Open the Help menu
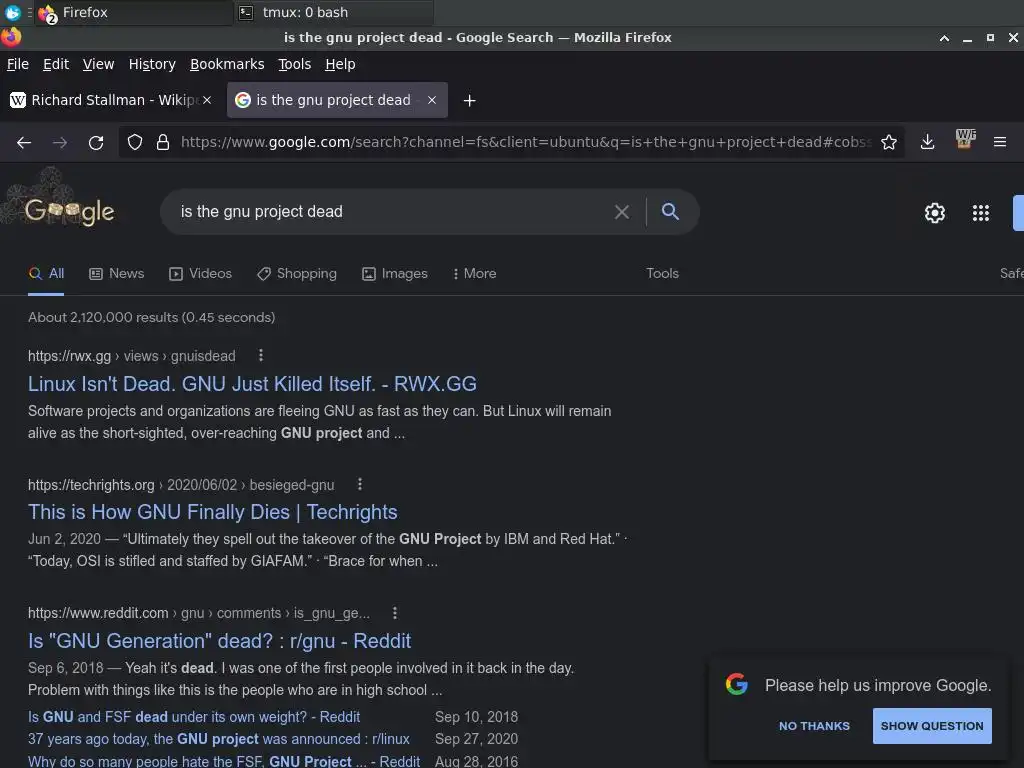Image resolution: width=1024 pixels, height=768 pixels. 340,64
